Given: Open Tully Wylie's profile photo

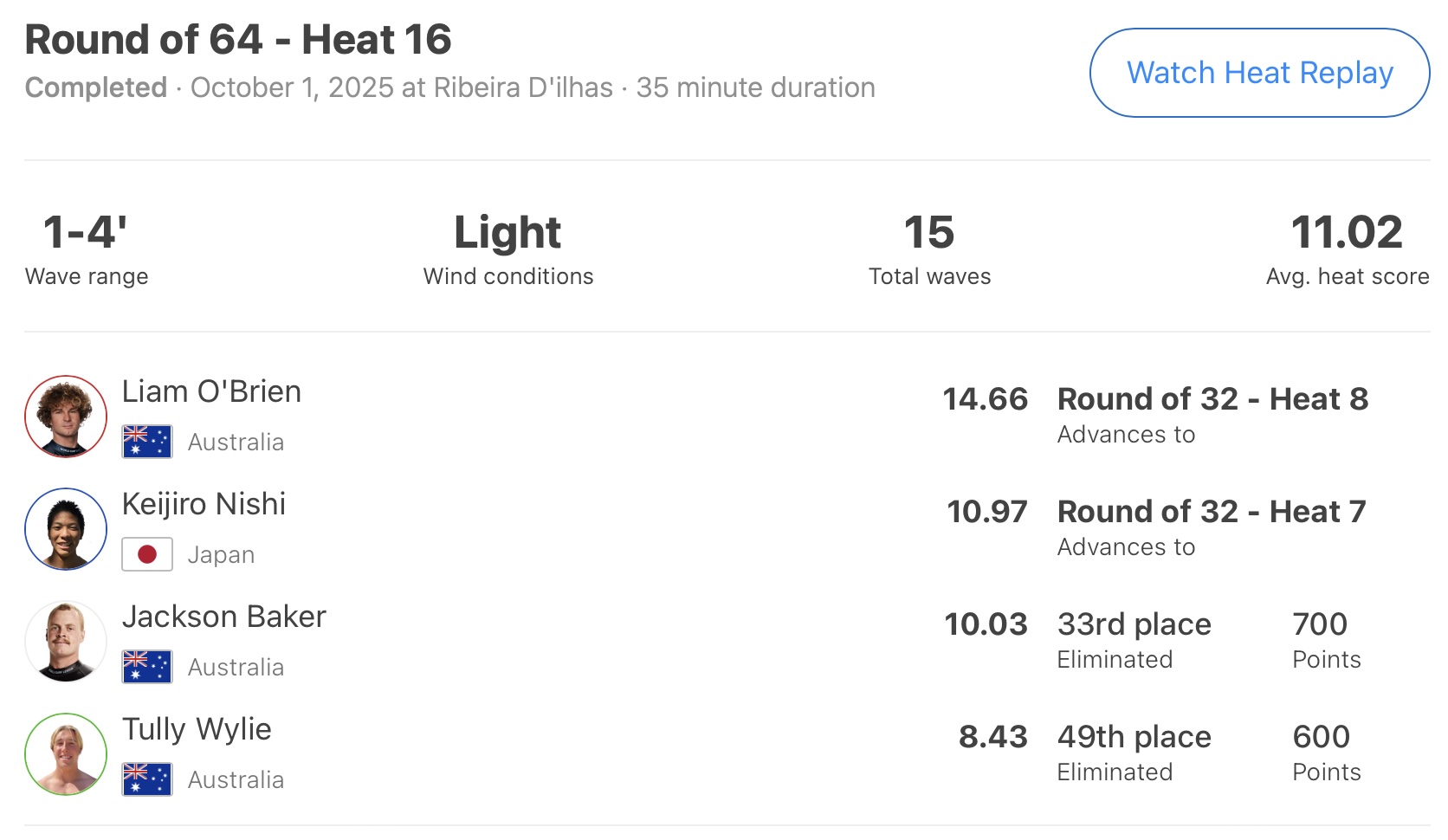Looking at the screenshot, I should (66, 754).
